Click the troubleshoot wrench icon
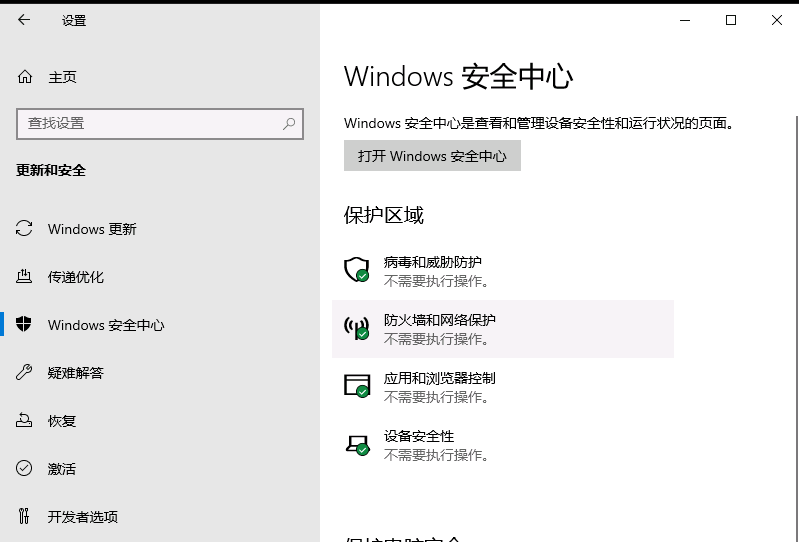Viewport: 799px width, 542px height. pyautogui.click(x=25, y=373)
